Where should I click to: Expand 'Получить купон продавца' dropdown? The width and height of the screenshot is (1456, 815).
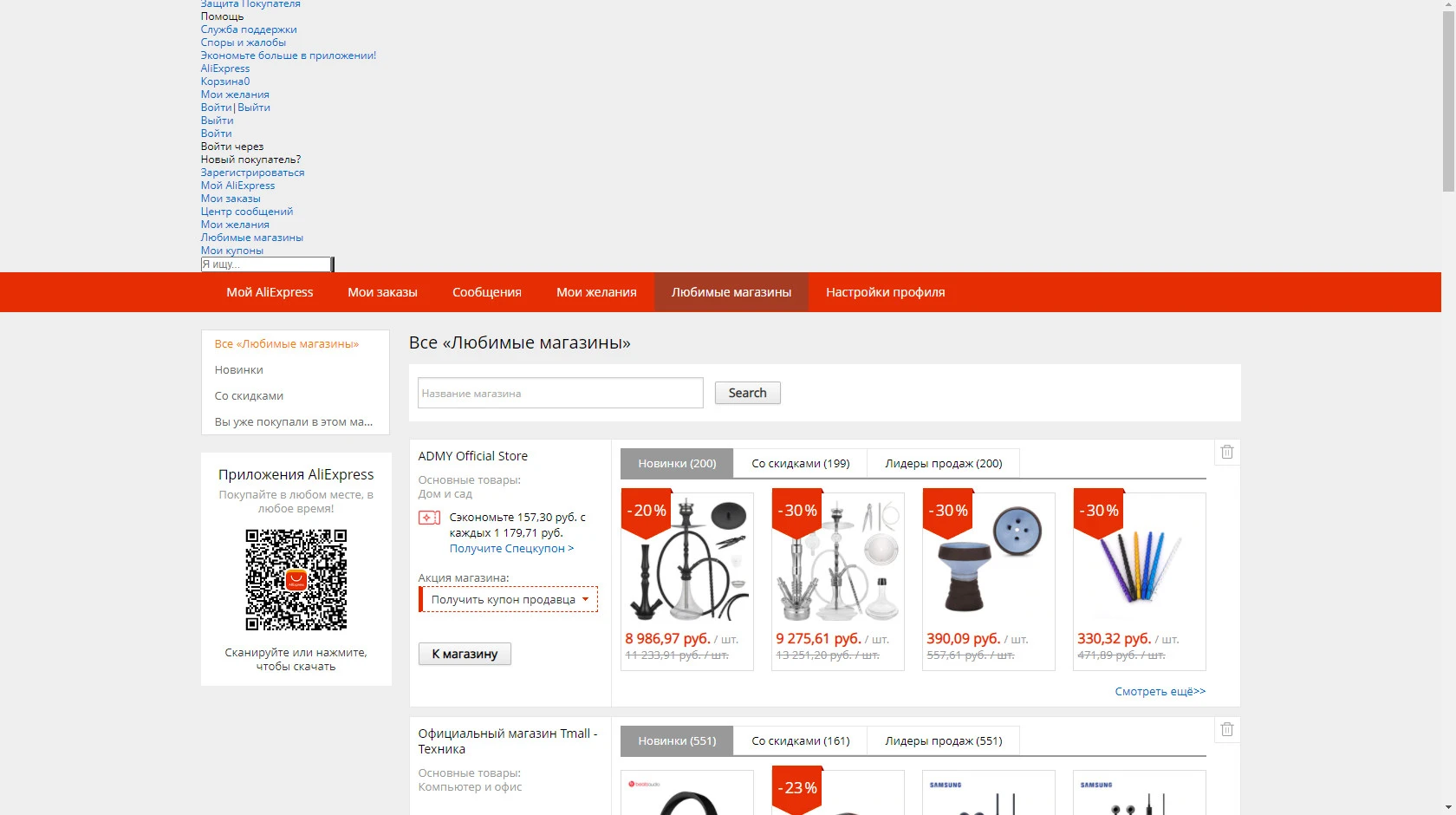tap(509, 599)
